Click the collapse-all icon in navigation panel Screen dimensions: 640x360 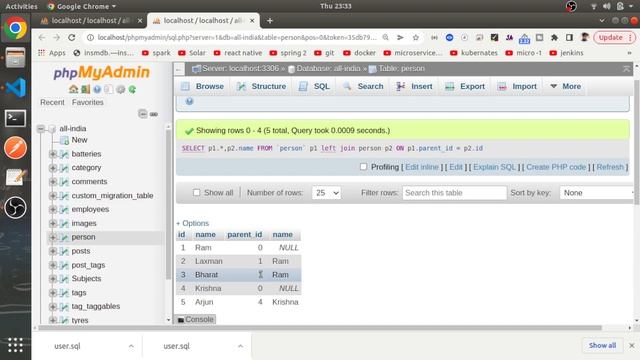(x=142, y=114)
